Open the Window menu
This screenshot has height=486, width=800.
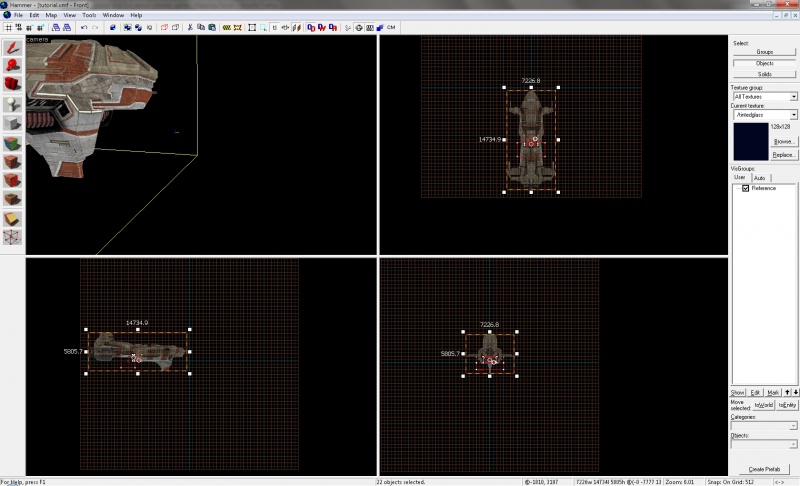point(113,15)
